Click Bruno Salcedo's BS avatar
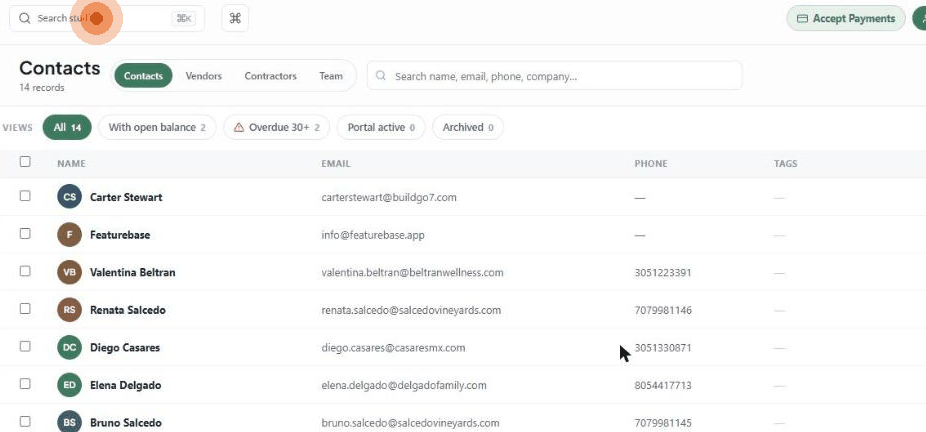Image resolution: width=926 pixels, height=432 pixels. [x=70, y=423]
